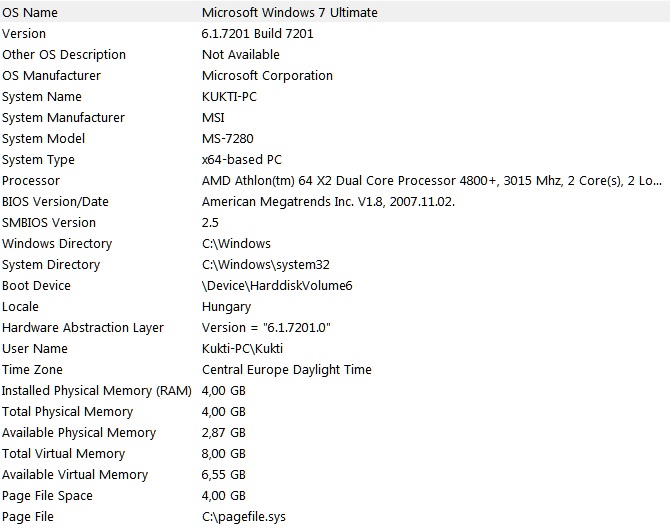Click the C:\pagefile.sys value

(243, 517)
